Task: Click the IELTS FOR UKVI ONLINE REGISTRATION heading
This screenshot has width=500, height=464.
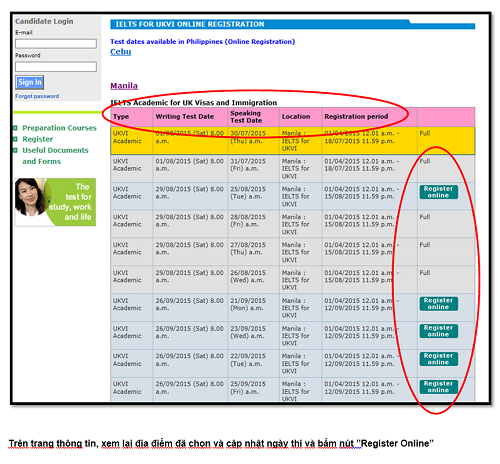Action: coord(190,24)
